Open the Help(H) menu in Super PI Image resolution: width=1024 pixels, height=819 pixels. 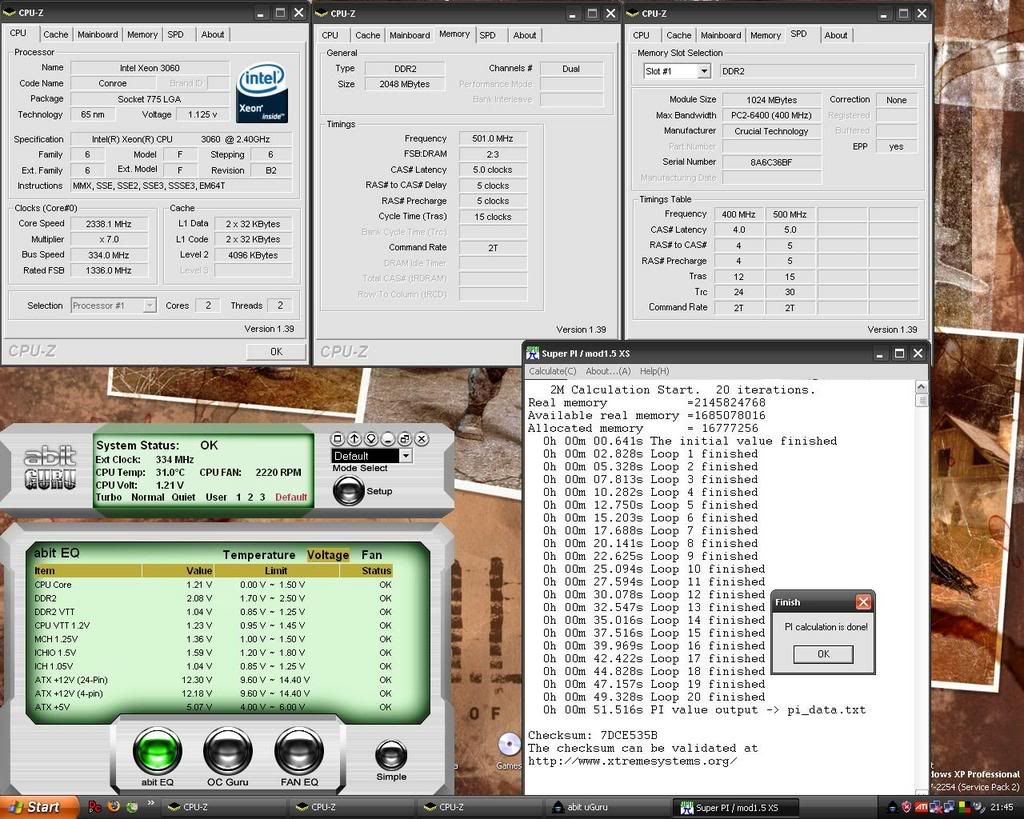[x=654, y=371]
